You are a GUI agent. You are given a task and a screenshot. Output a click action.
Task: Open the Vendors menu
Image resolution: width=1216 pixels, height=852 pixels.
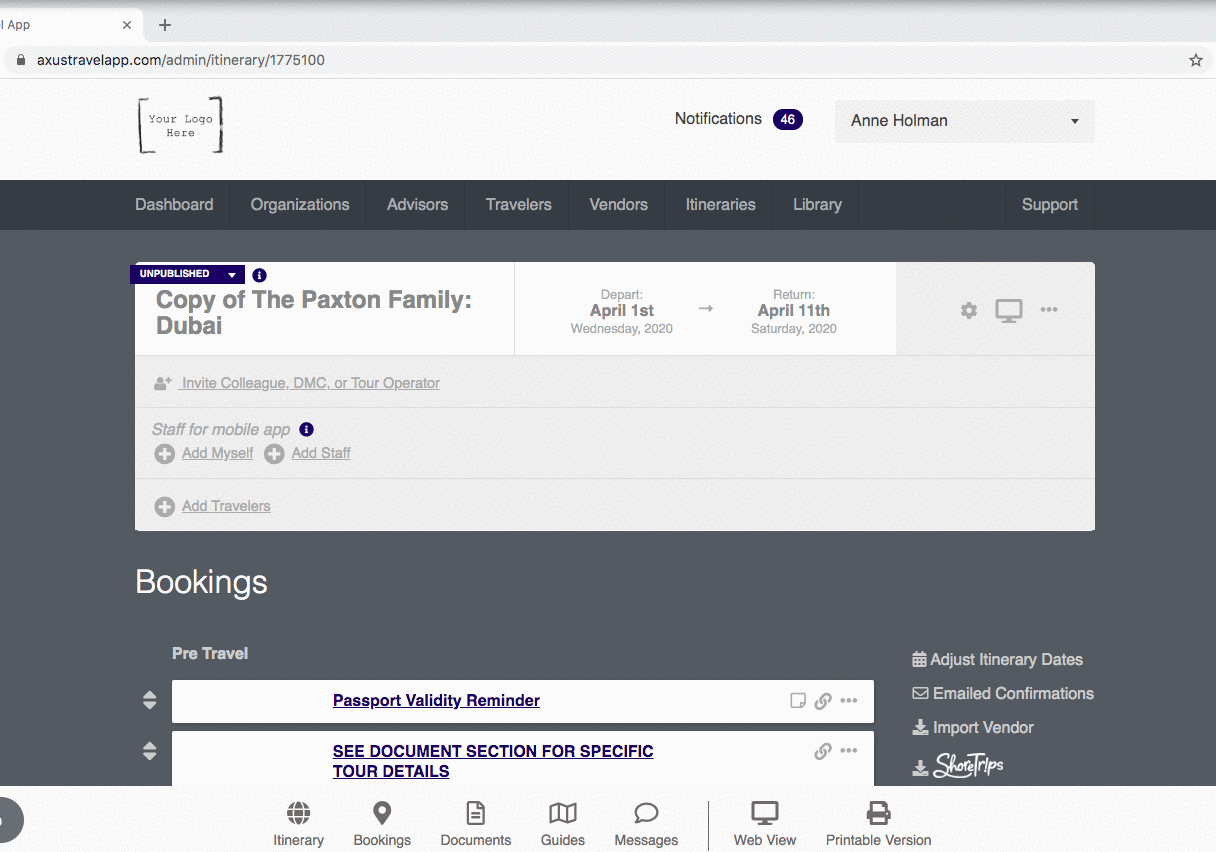pyautogui.click(x=618, y=205)
